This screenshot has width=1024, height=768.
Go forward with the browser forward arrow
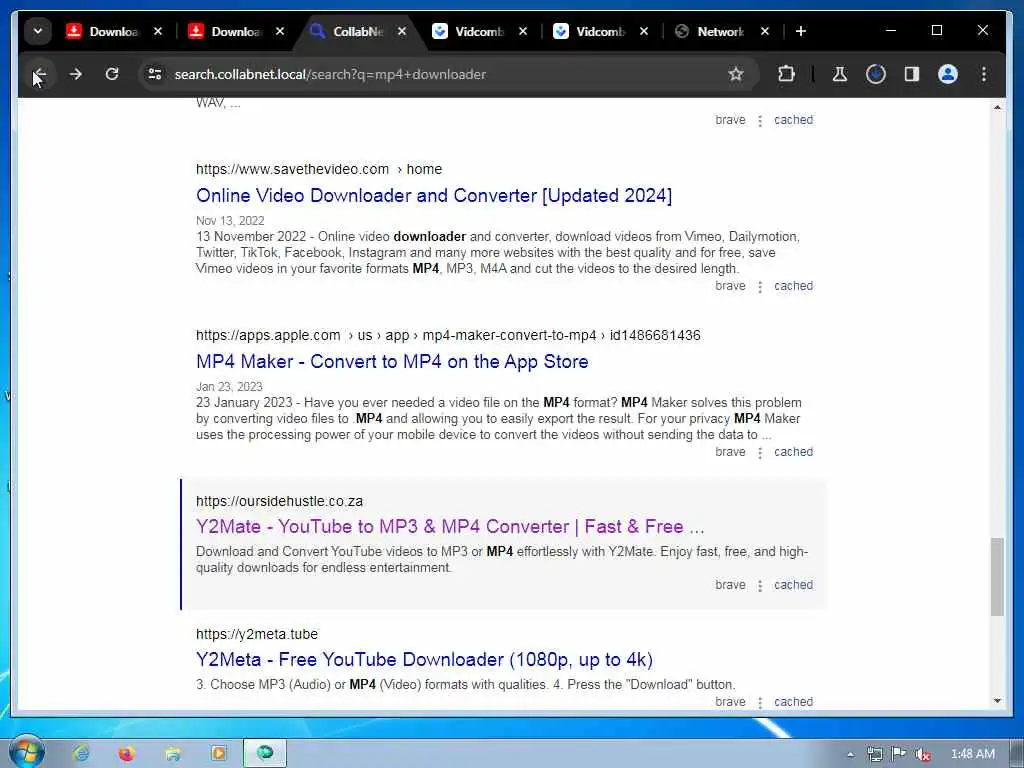(76, 74)
